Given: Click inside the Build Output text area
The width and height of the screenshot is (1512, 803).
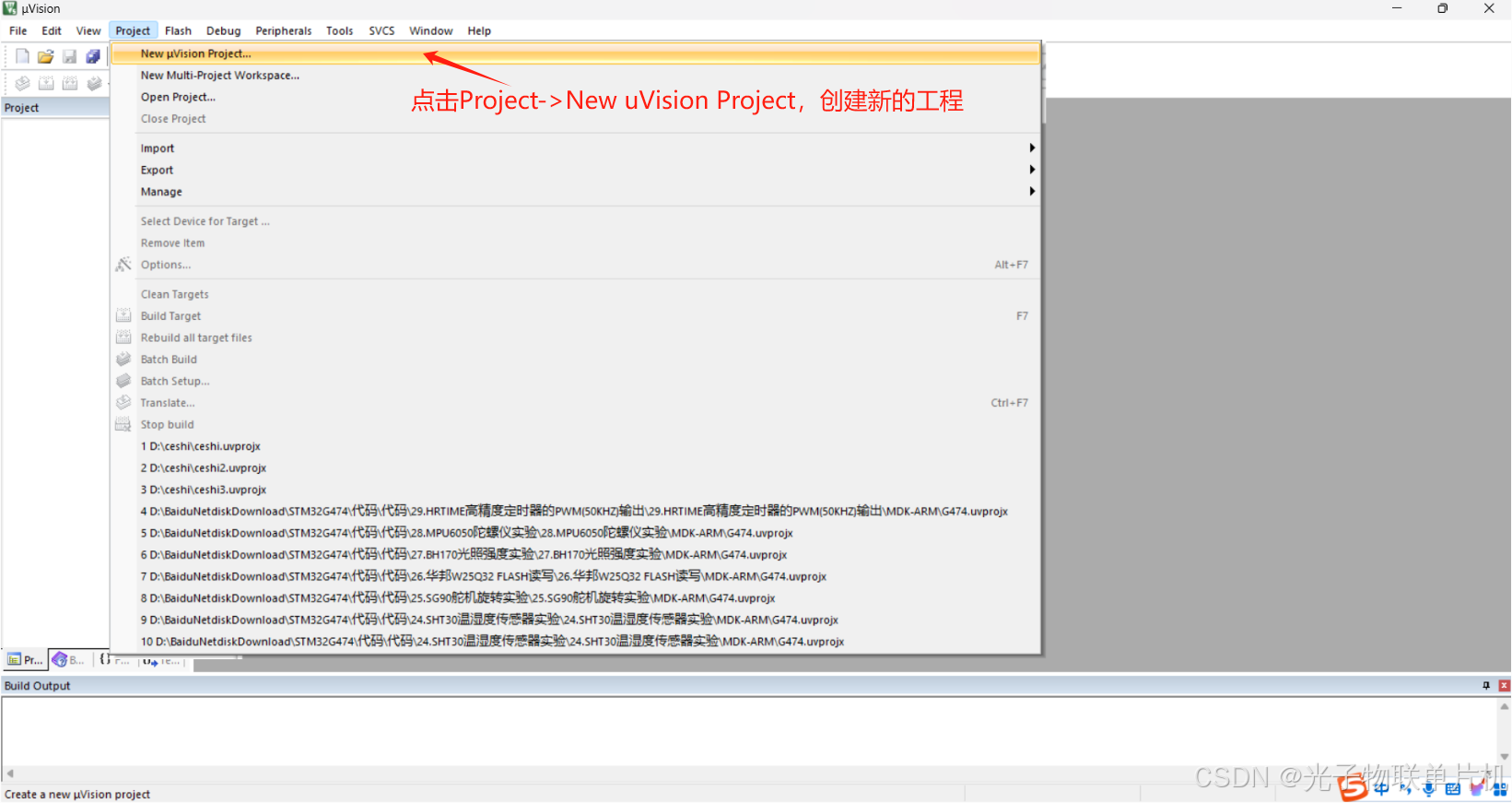Looking at the screenshot, I should pyautogui.click(x=748, y=732).
